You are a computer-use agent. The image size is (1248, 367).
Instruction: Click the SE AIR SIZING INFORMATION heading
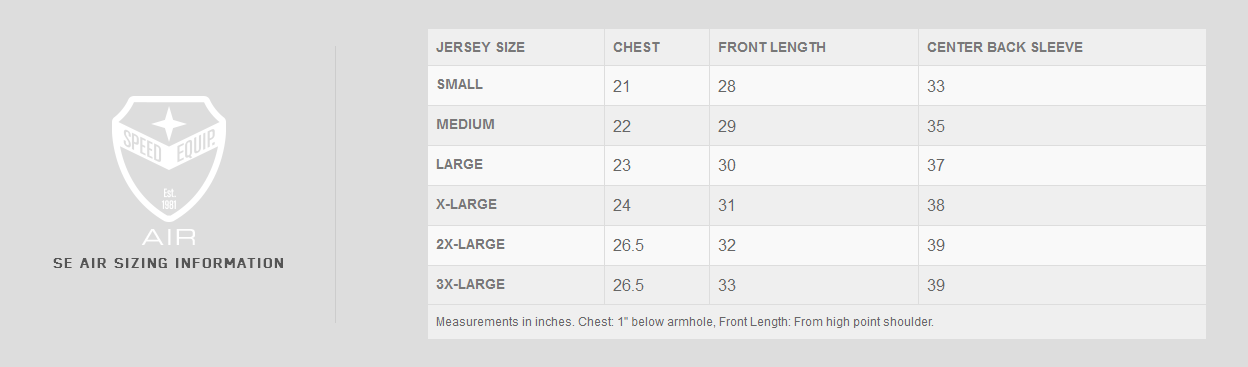(x=169, y=263)
